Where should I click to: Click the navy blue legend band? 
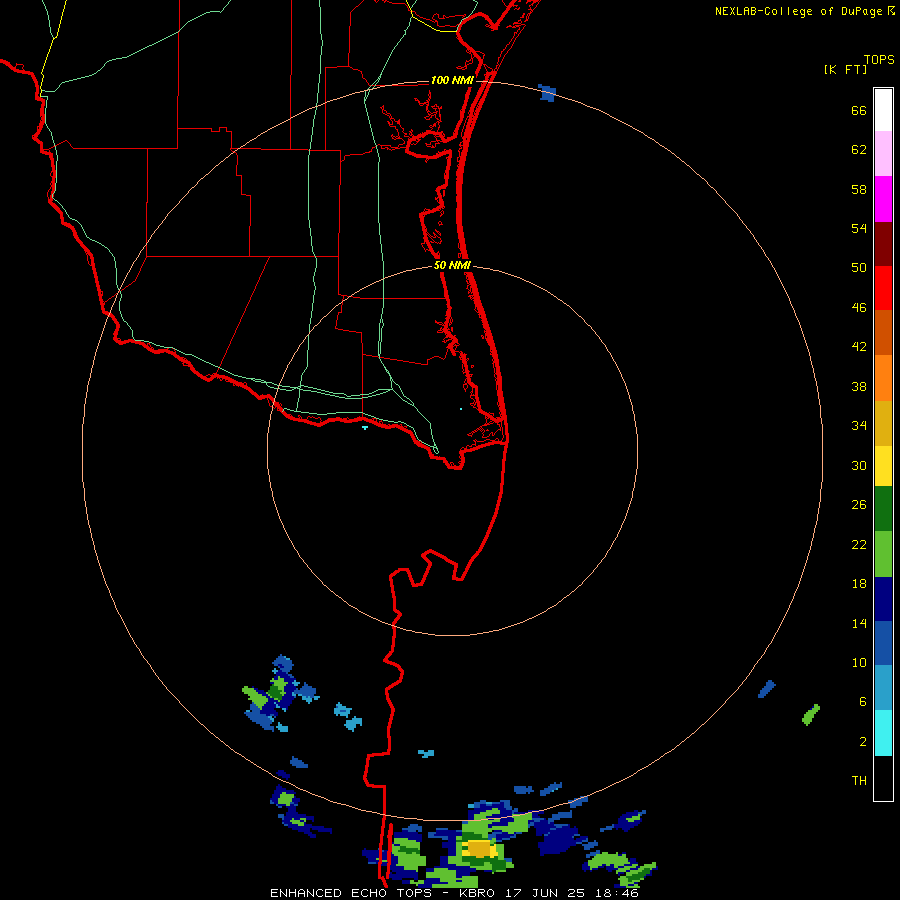[x=883, y=599]
